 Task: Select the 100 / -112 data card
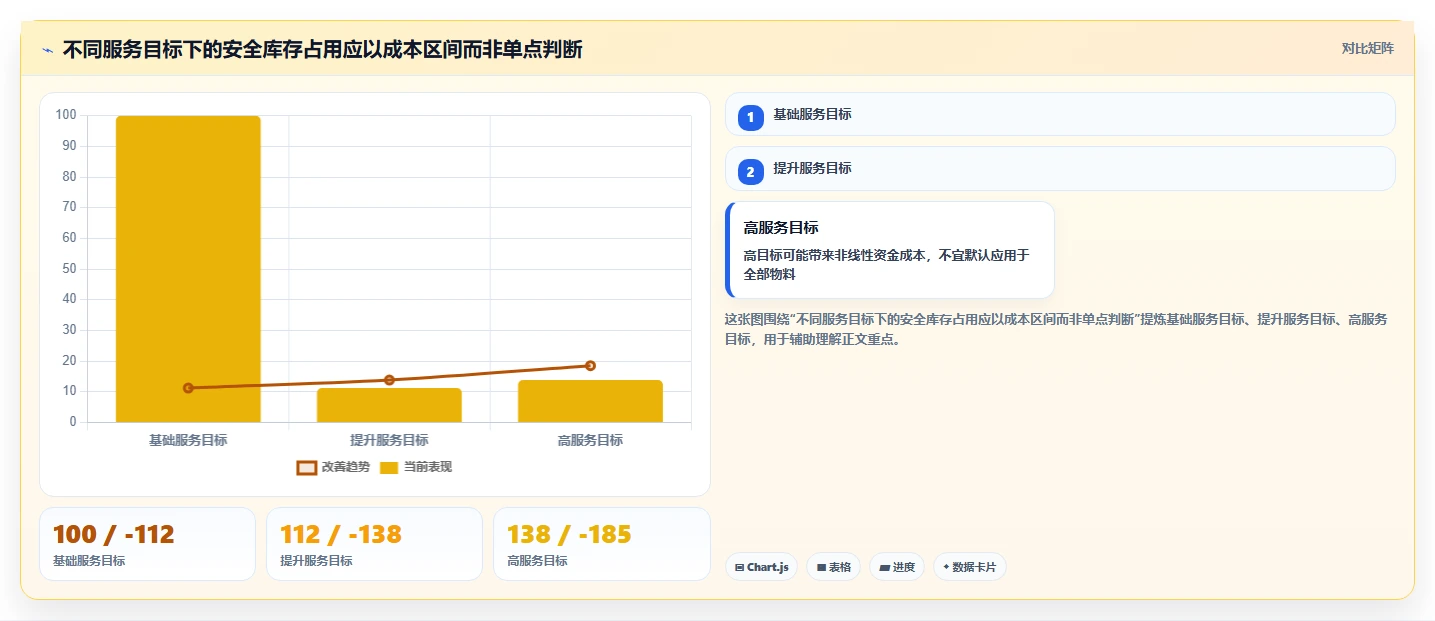tap(147, 544)
